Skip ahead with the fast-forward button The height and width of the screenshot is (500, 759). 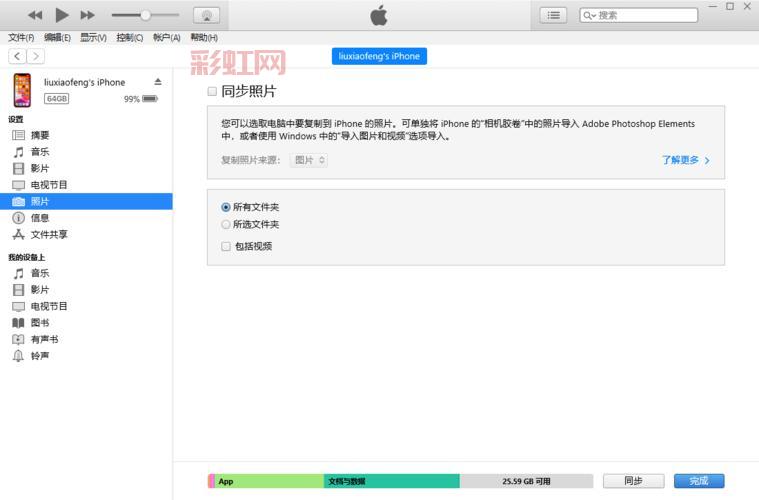click(88, 15)
